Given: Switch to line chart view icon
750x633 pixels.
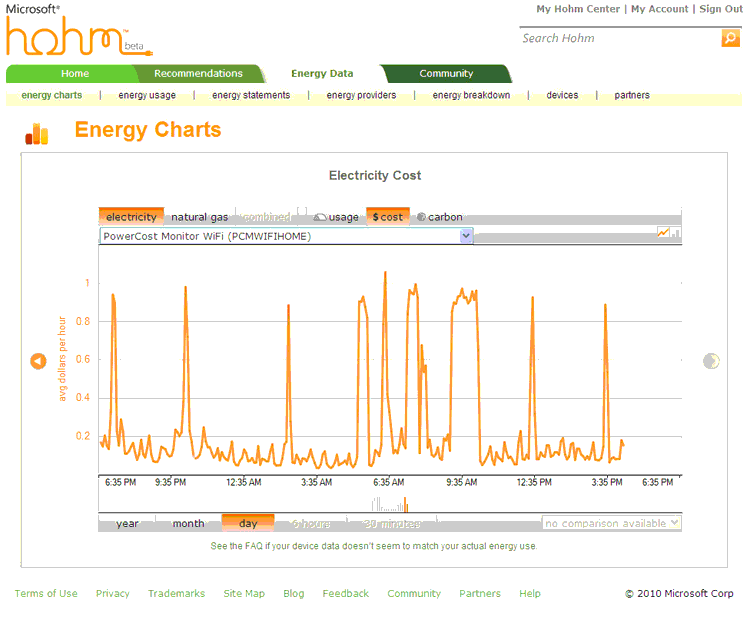Looking at the screenshot, I should tap(663, 233).
